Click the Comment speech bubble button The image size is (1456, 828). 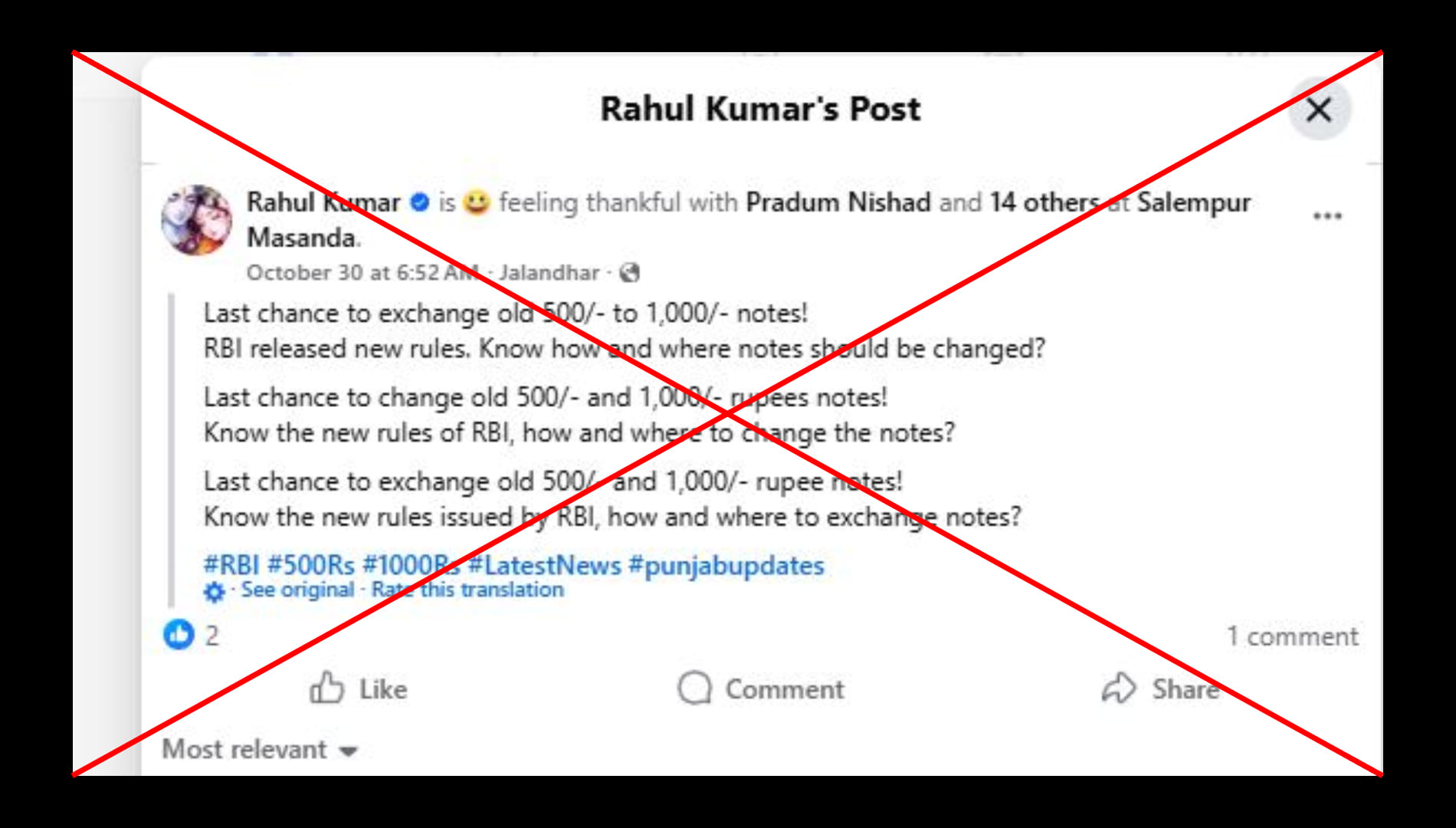[x=761, y=688]
